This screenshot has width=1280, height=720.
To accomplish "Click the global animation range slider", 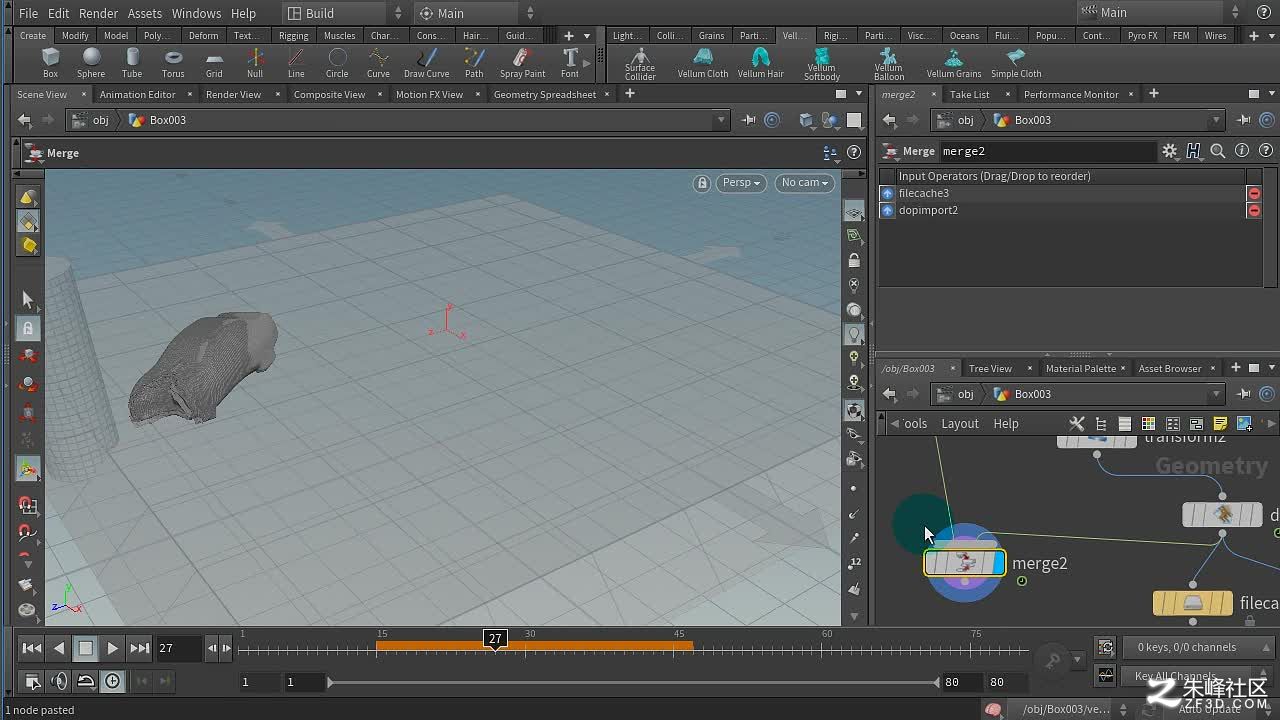I will [632, 682].
